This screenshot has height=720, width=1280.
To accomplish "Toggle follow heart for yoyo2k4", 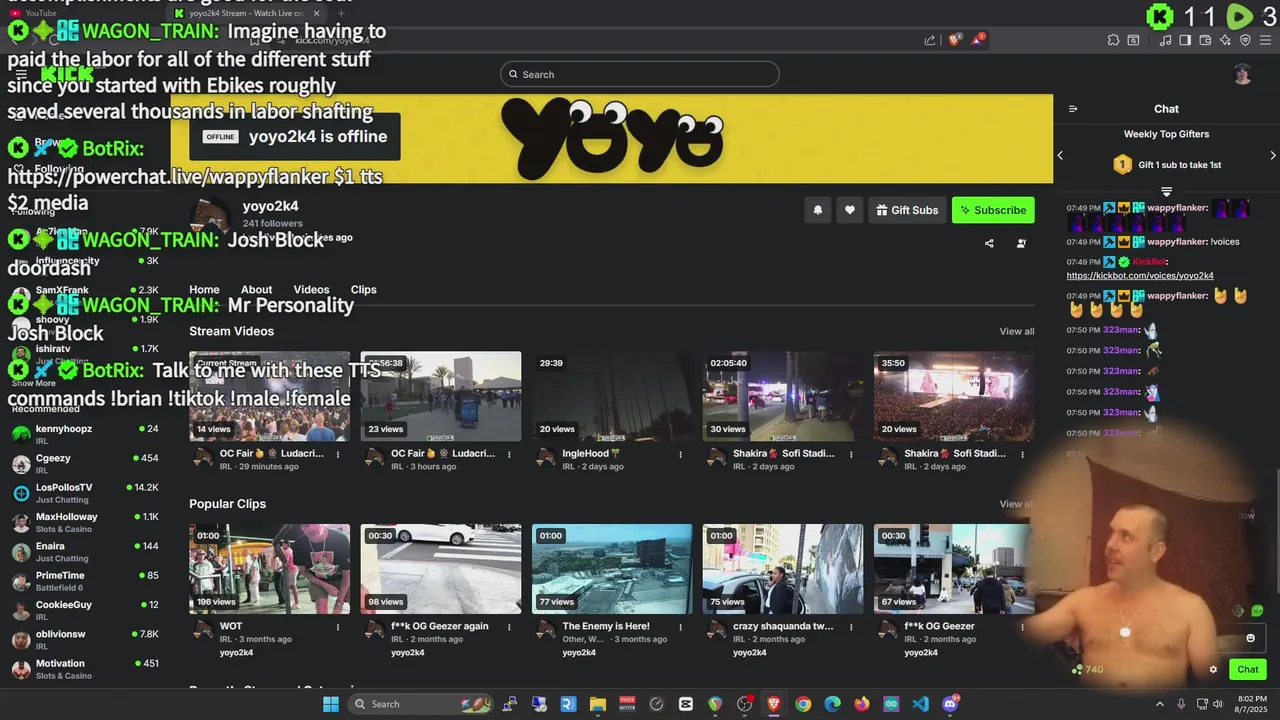I will [850, 210].
